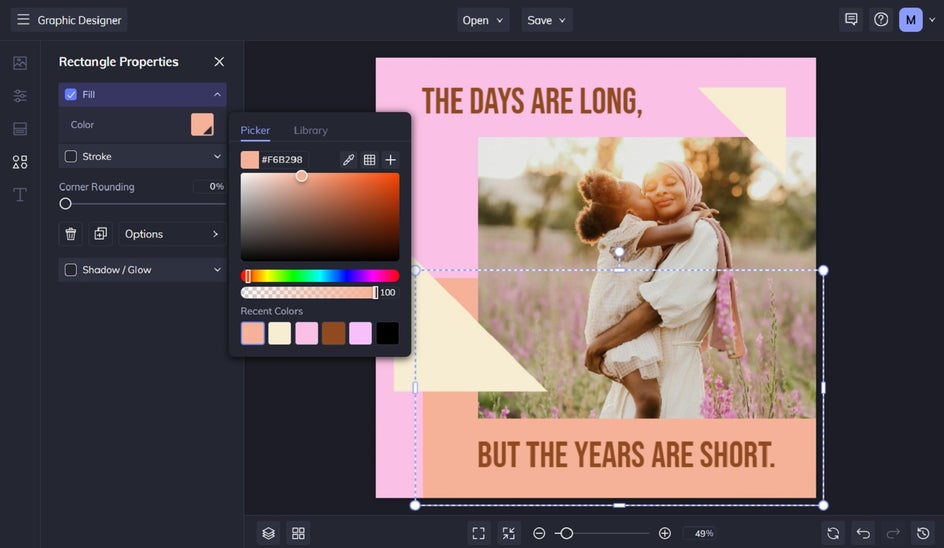
Task: Open the grid view icon in bottom bar
Action: point(298,533)
